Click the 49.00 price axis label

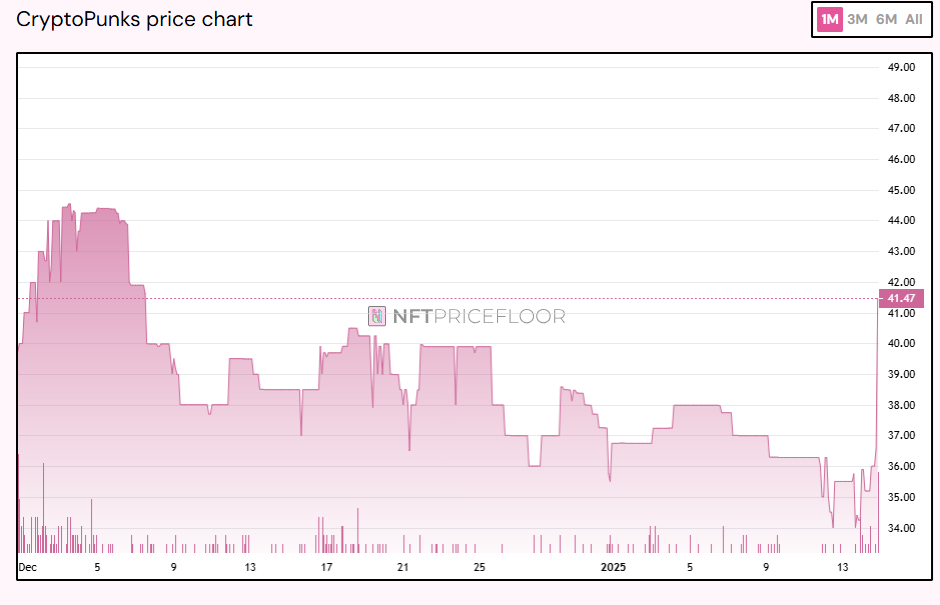(x=901, y=67)
